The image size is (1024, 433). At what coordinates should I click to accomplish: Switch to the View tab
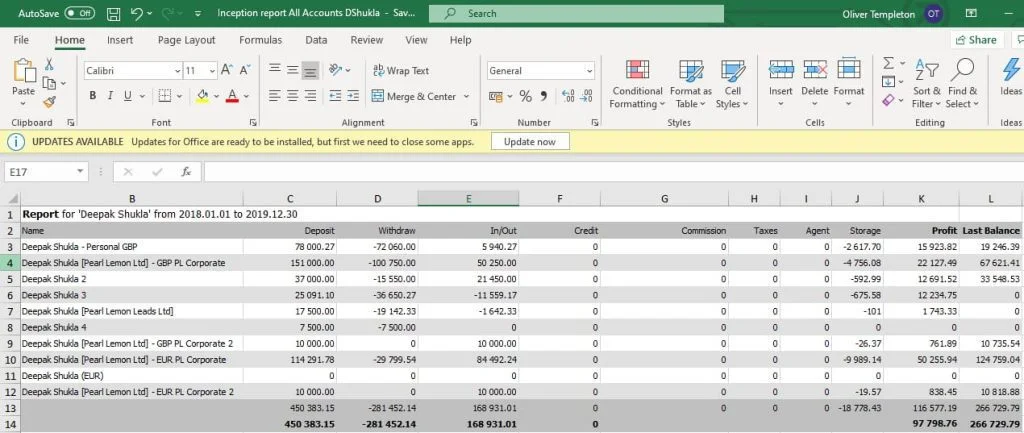(416, 40)
